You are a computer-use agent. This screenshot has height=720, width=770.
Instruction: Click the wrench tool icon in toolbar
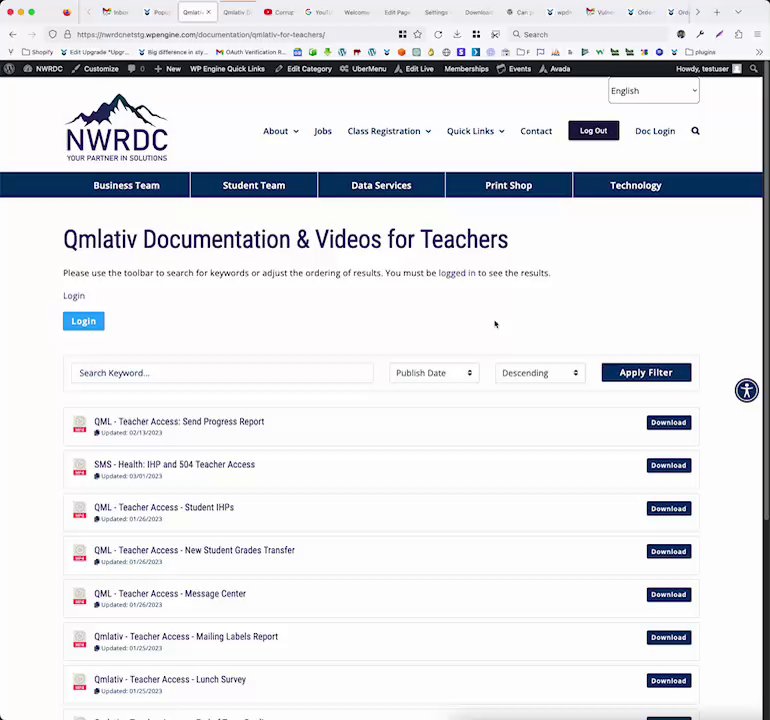(x=700, y=34)
